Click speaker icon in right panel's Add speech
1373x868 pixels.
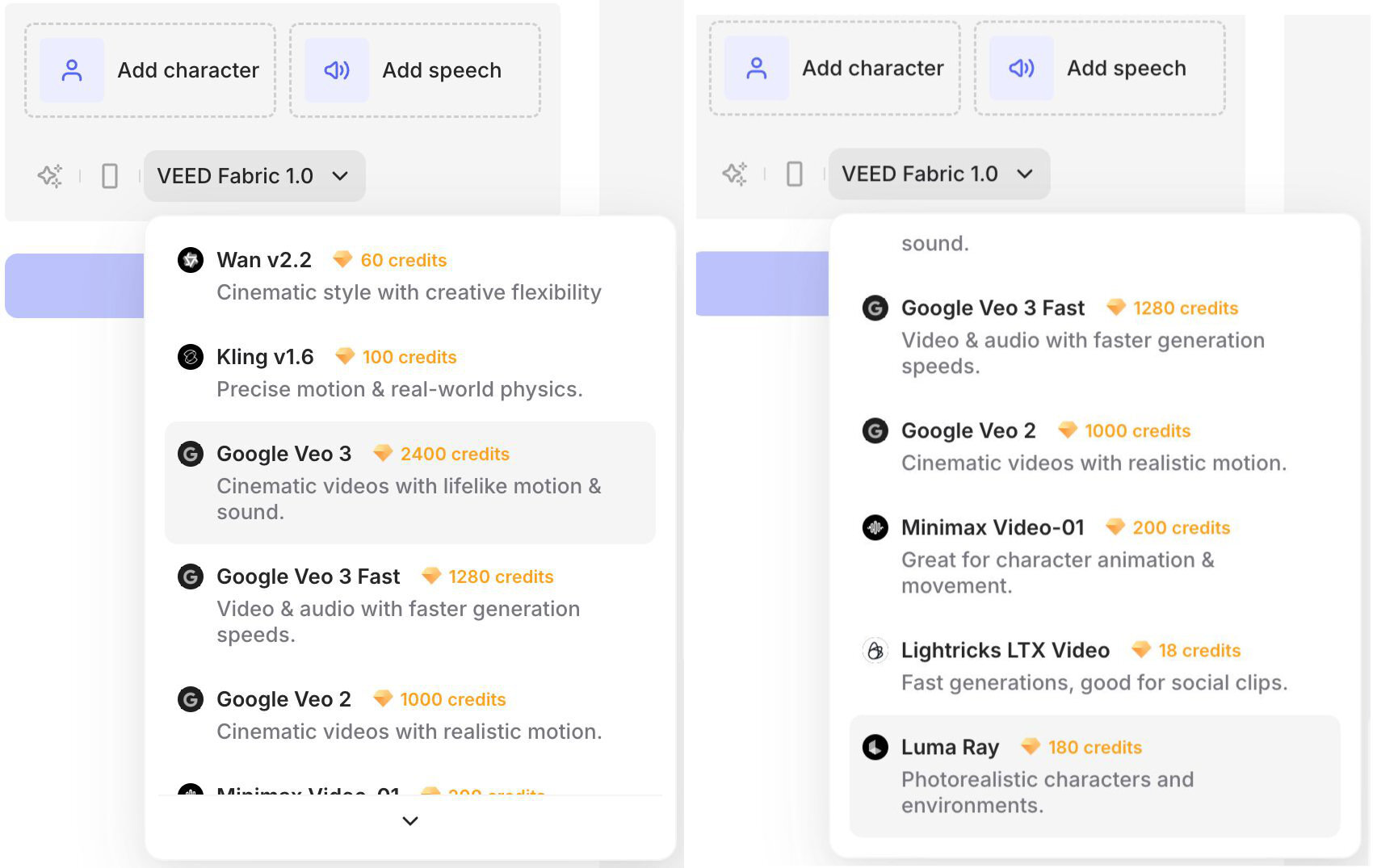(x=1022, y=68)
